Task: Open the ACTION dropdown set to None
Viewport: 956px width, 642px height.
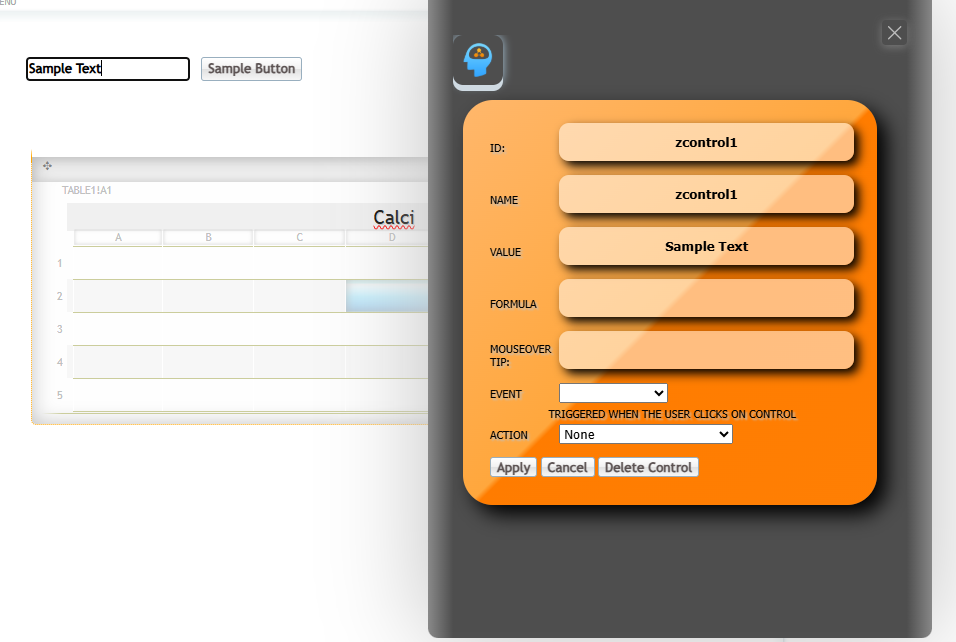Action: click(x=645, y=434)
